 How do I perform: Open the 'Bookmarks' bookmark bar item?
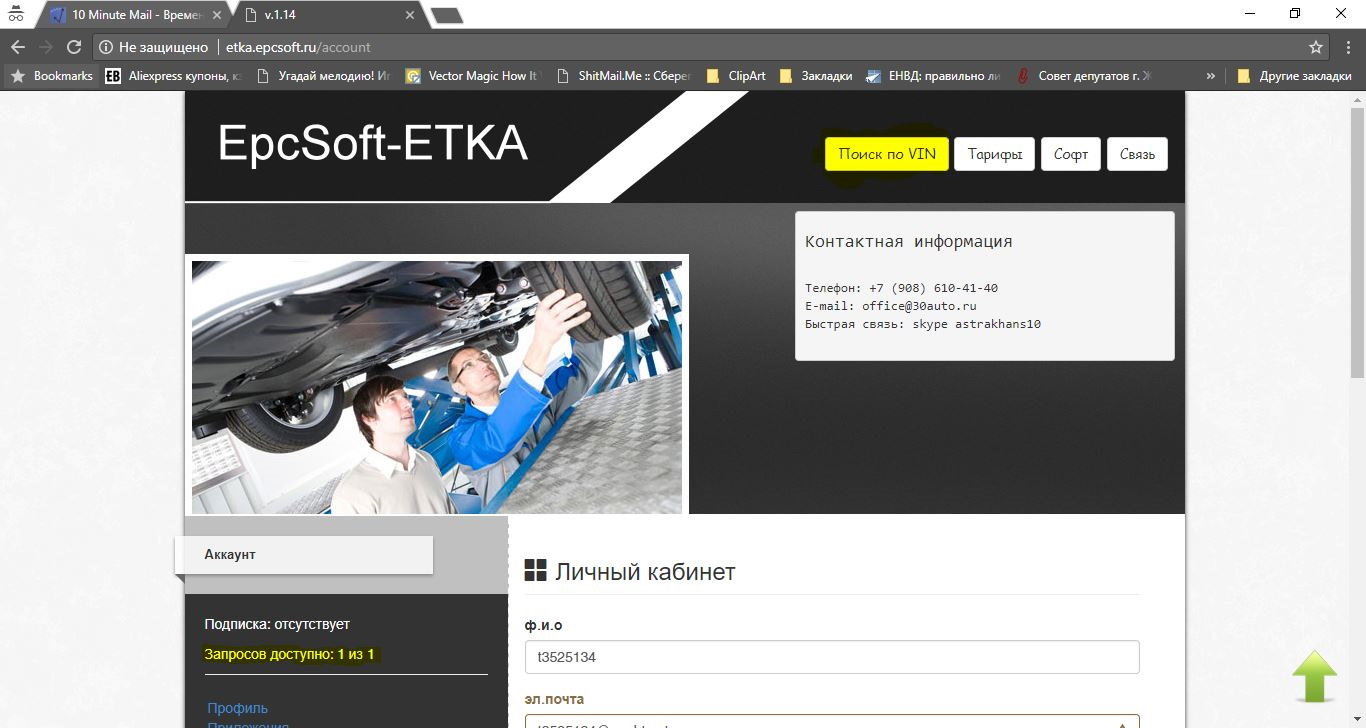click(52, 76)
